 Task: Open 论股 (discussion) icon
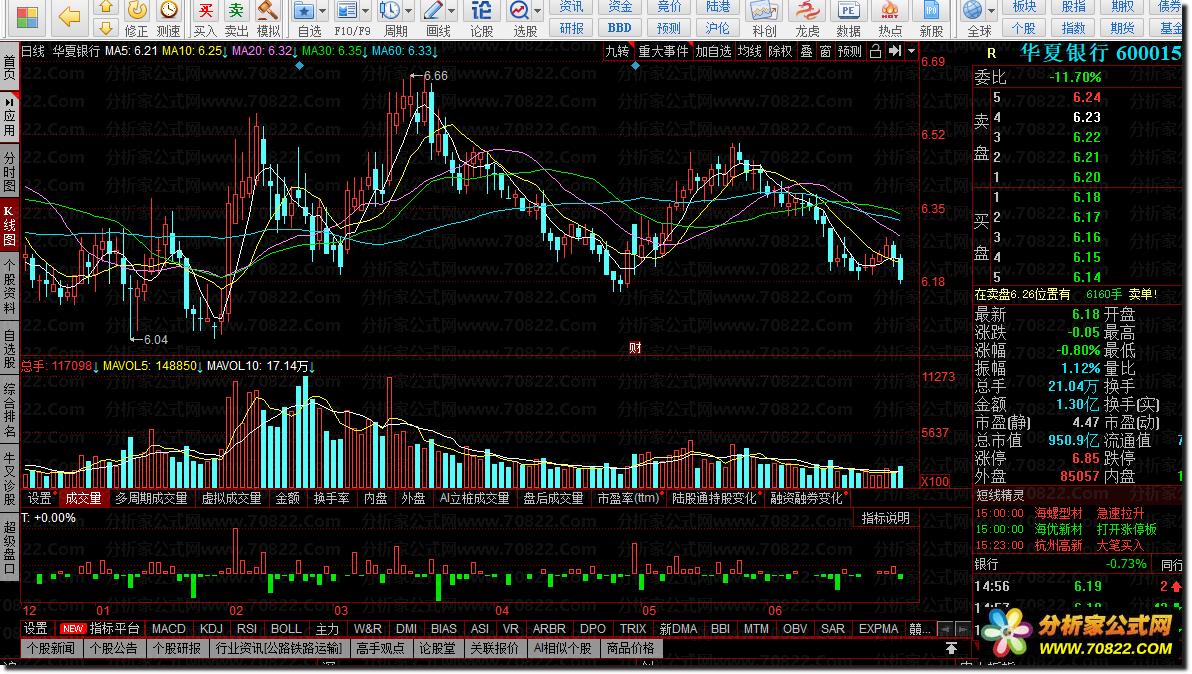tap(481, 11)
